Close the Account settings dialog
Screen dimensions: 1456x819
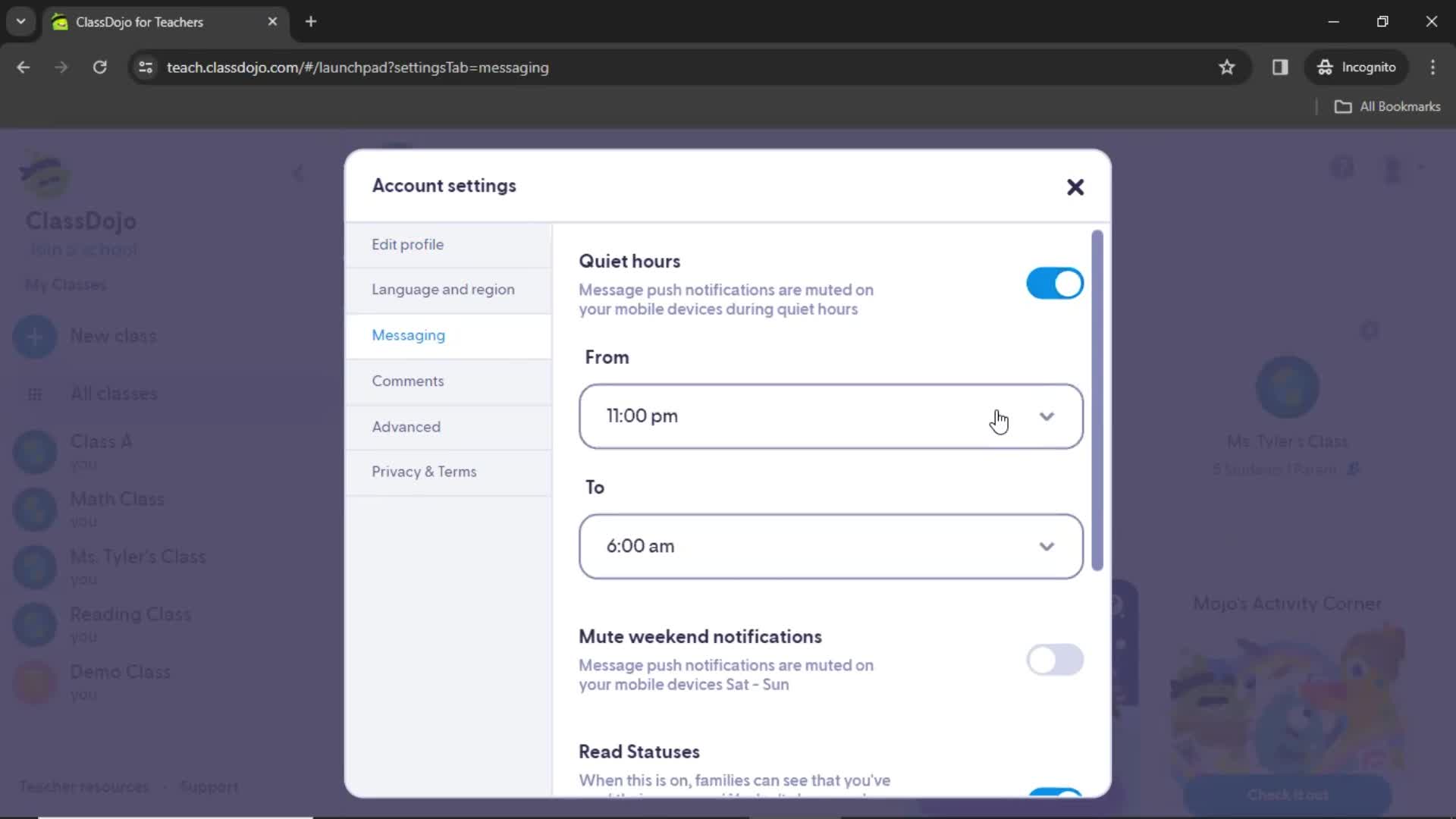point(1075,187)
